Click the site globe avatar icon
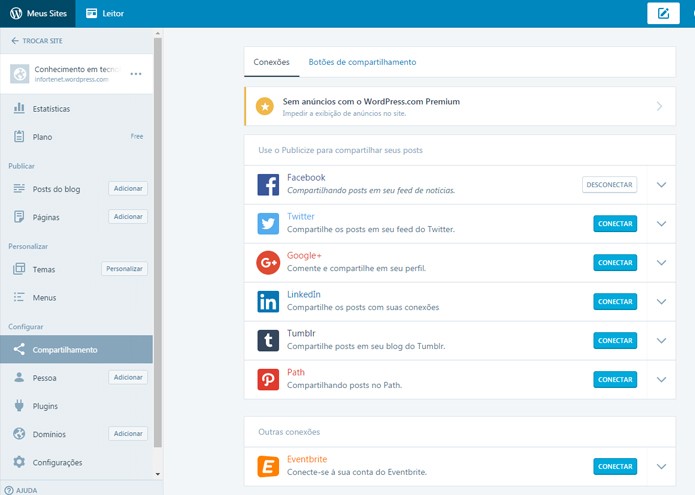695x495 pixels. coord(20,74)
